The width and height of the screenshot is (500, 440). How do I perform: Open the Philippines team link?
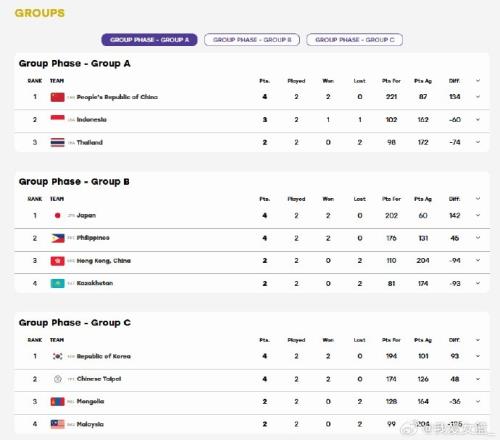tap(93, 238)
